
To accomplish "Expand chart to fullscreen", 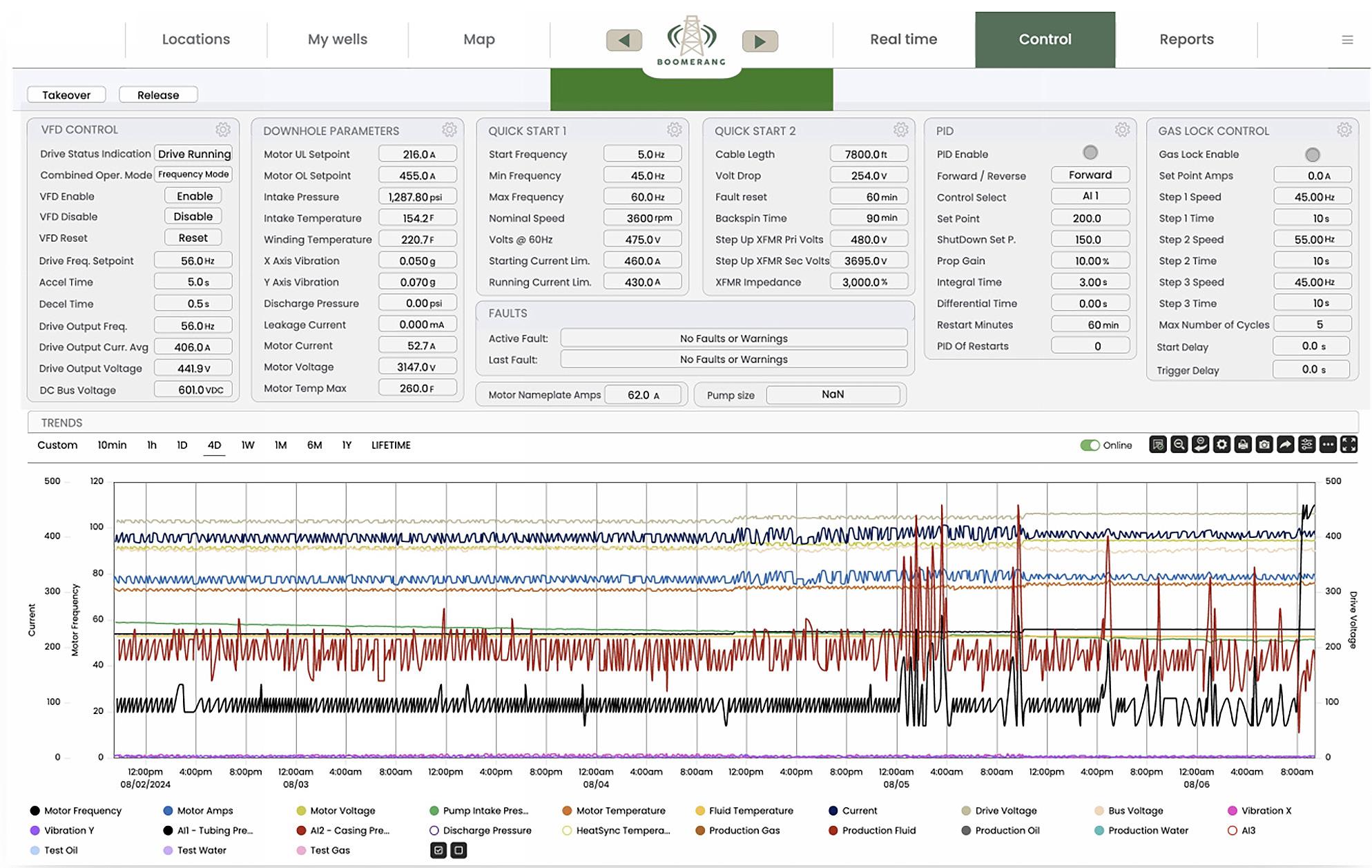I will pos(1349,445).
